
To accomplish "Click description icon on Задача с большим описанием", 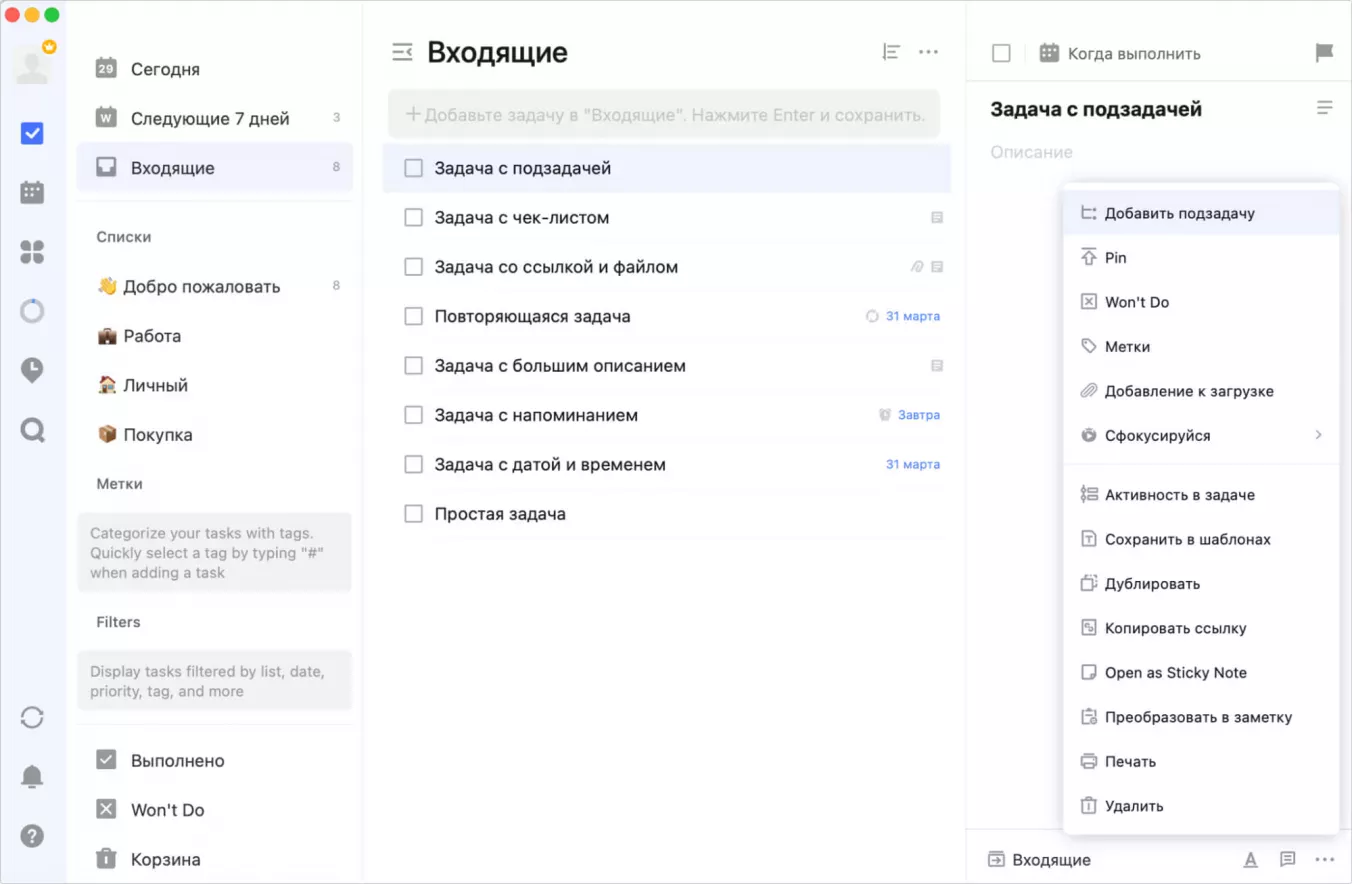I will pos(937,366).
